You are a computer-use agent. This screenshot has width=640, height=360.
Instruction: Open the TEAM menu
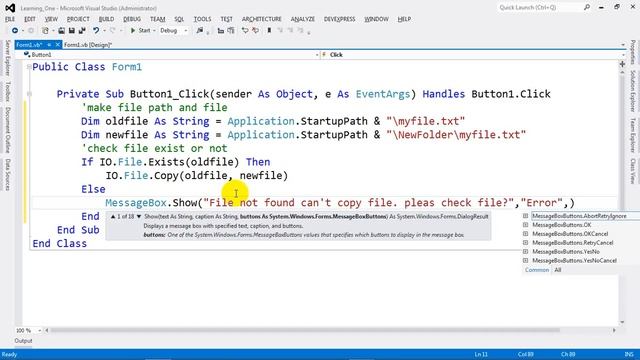click(158, 19)
